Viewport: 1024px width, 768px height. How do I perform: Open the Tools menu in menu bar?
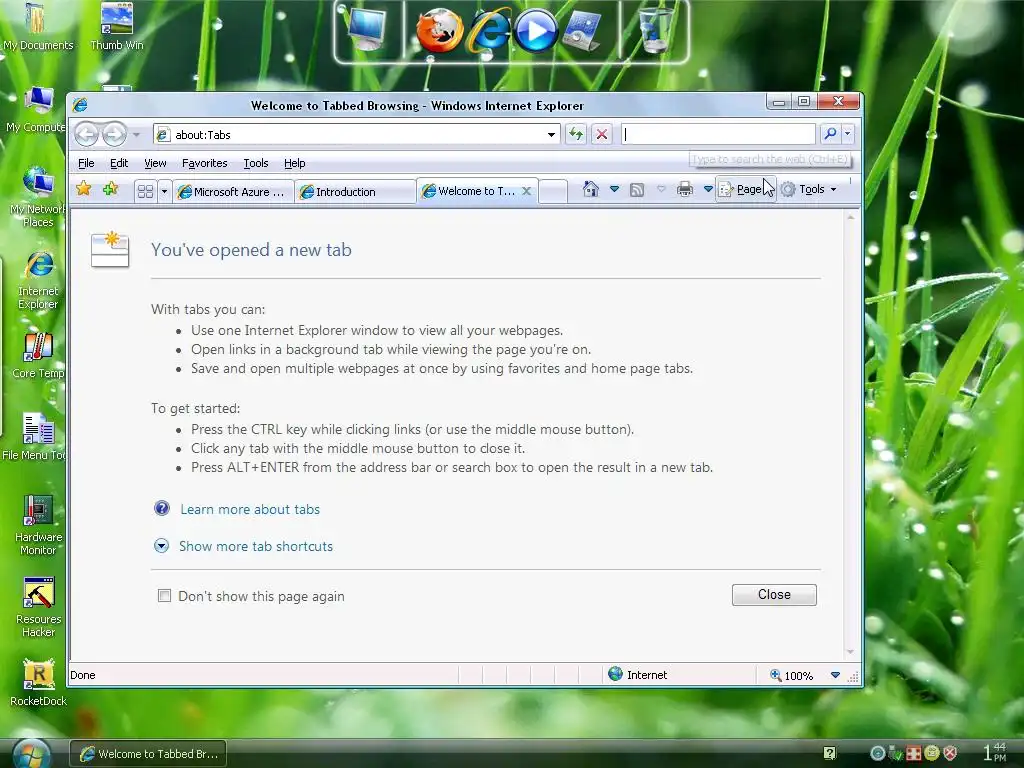pyautogui.click(x=255, y=163)
